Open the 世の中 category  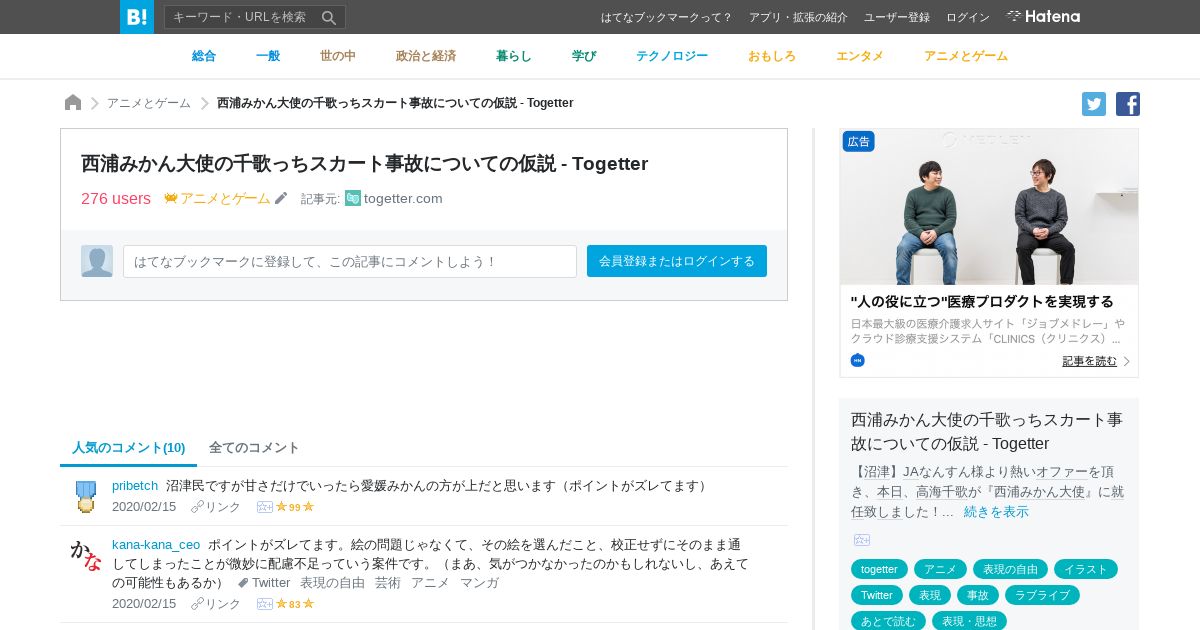pos(338,56)
